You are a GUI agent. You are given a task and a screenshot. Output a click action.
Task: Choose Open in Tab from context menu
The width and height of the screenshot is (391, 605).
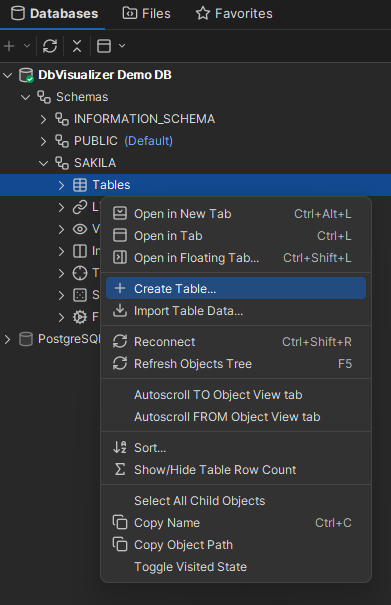pyautogui.click(x=236, y=236)
